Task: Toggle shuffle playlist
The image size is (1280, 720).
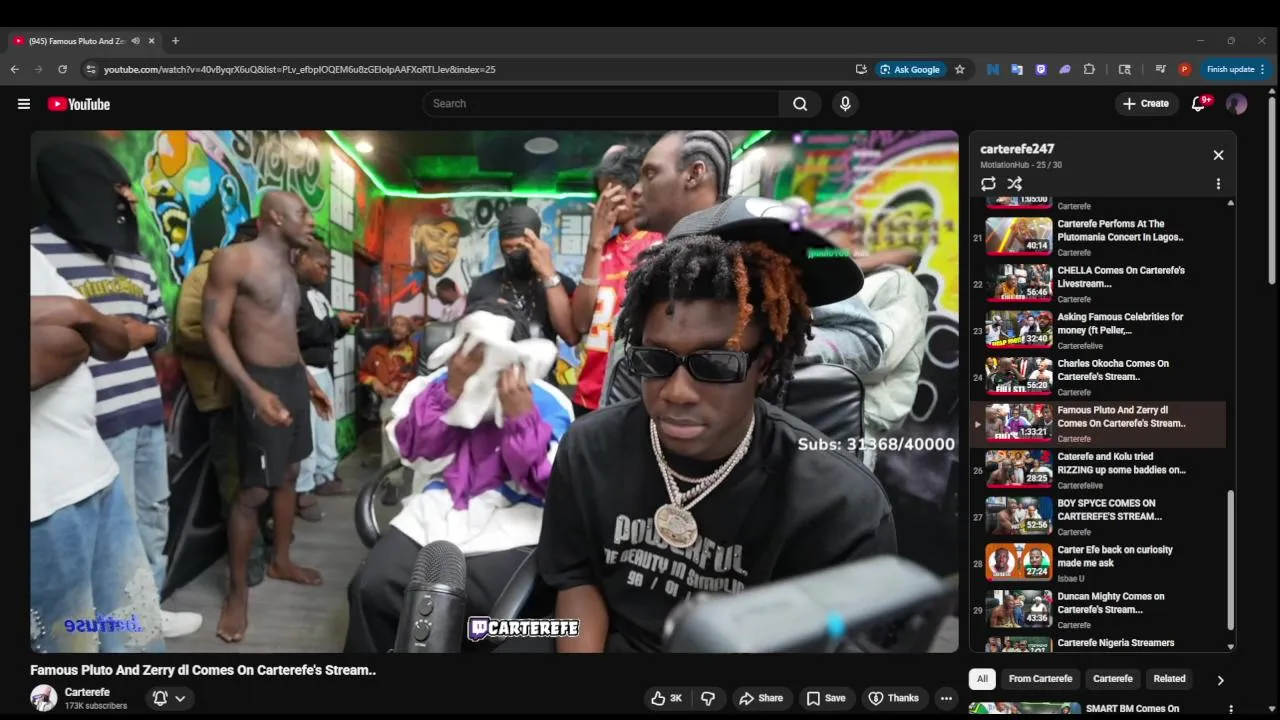Action: tap(1015, 184)
